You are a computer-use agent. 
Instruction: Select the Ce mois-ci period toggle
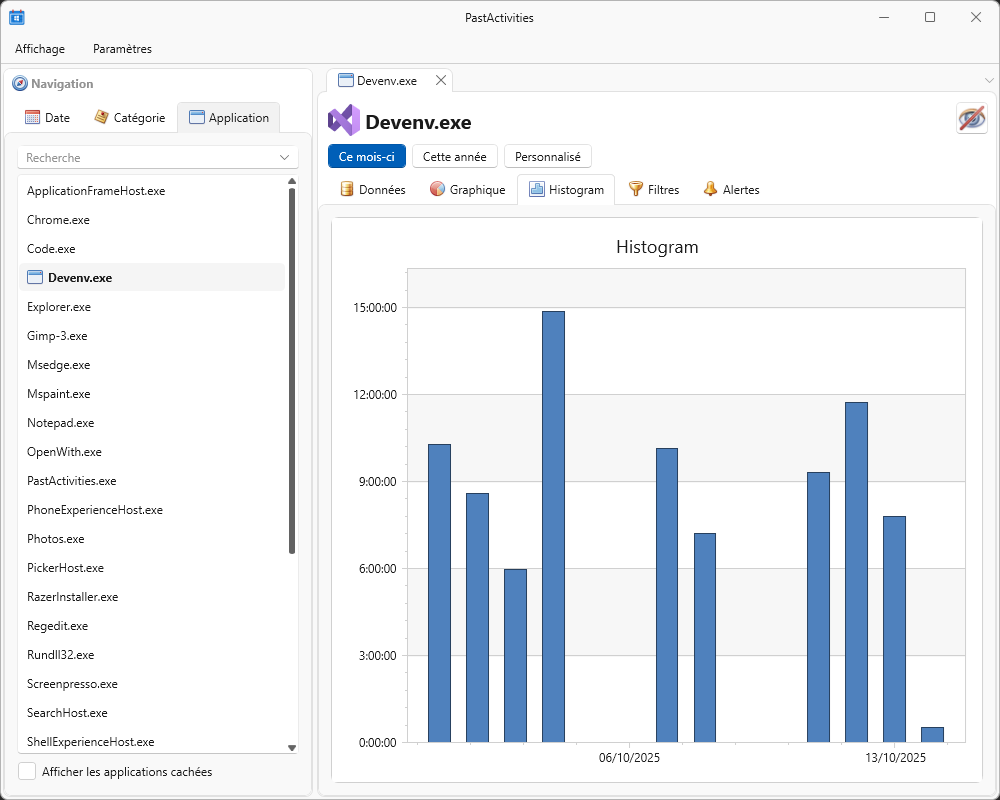367,156
